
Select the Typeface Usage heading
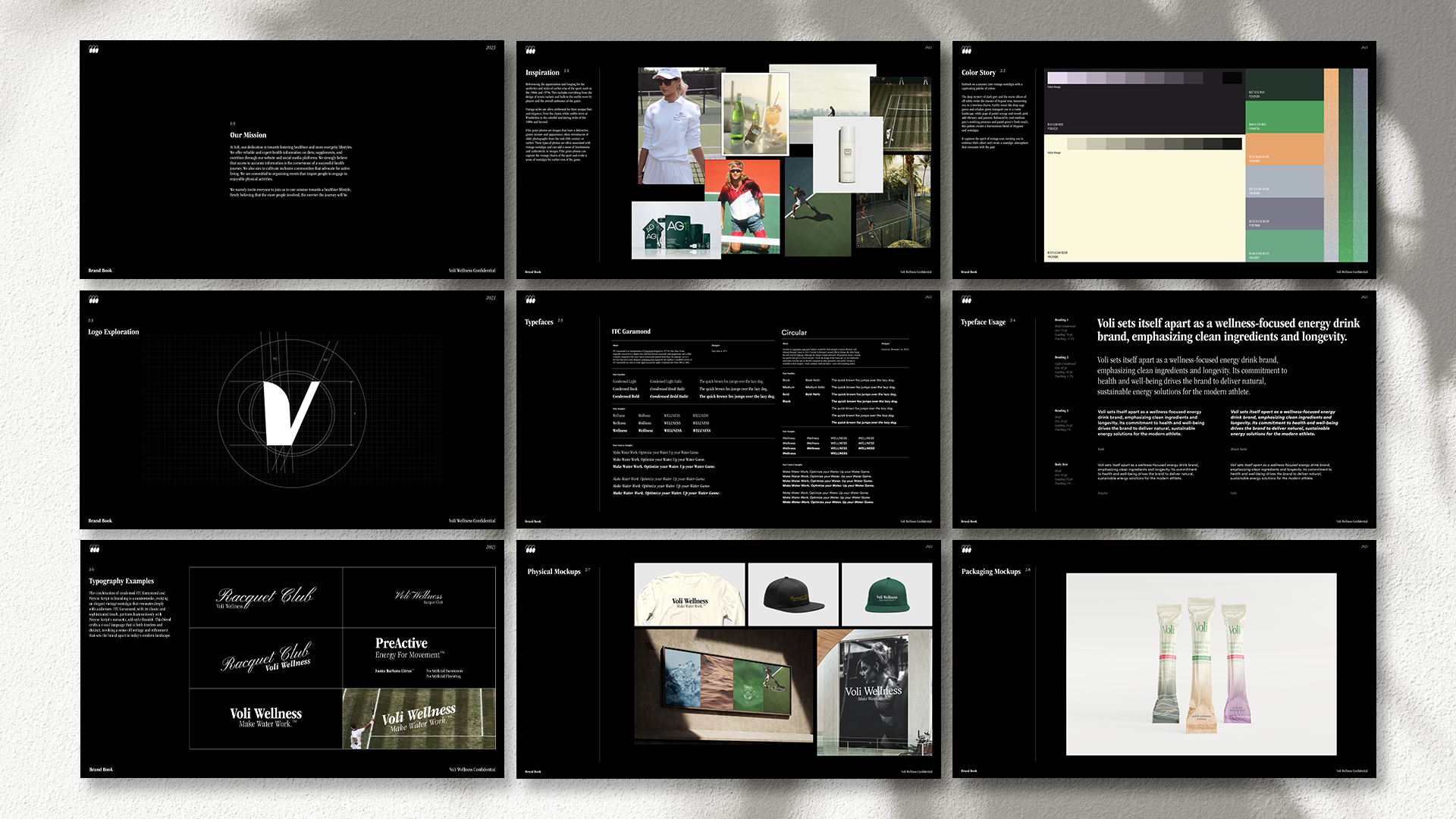[983, 322]
